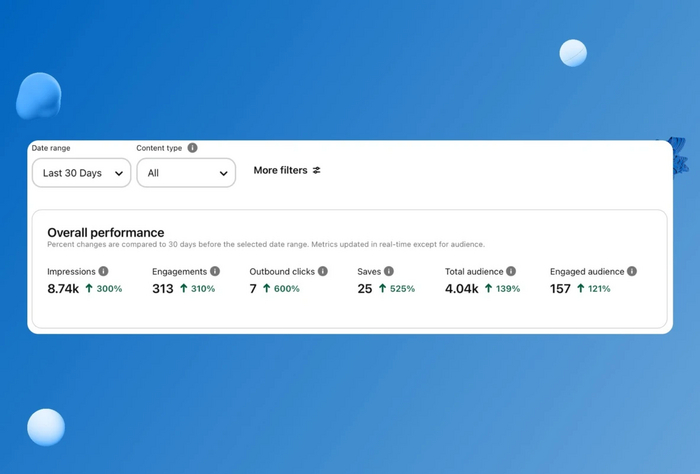Open the Date range dropdown
The width and height of the screenshot is (700, 474).
(80, 173)
